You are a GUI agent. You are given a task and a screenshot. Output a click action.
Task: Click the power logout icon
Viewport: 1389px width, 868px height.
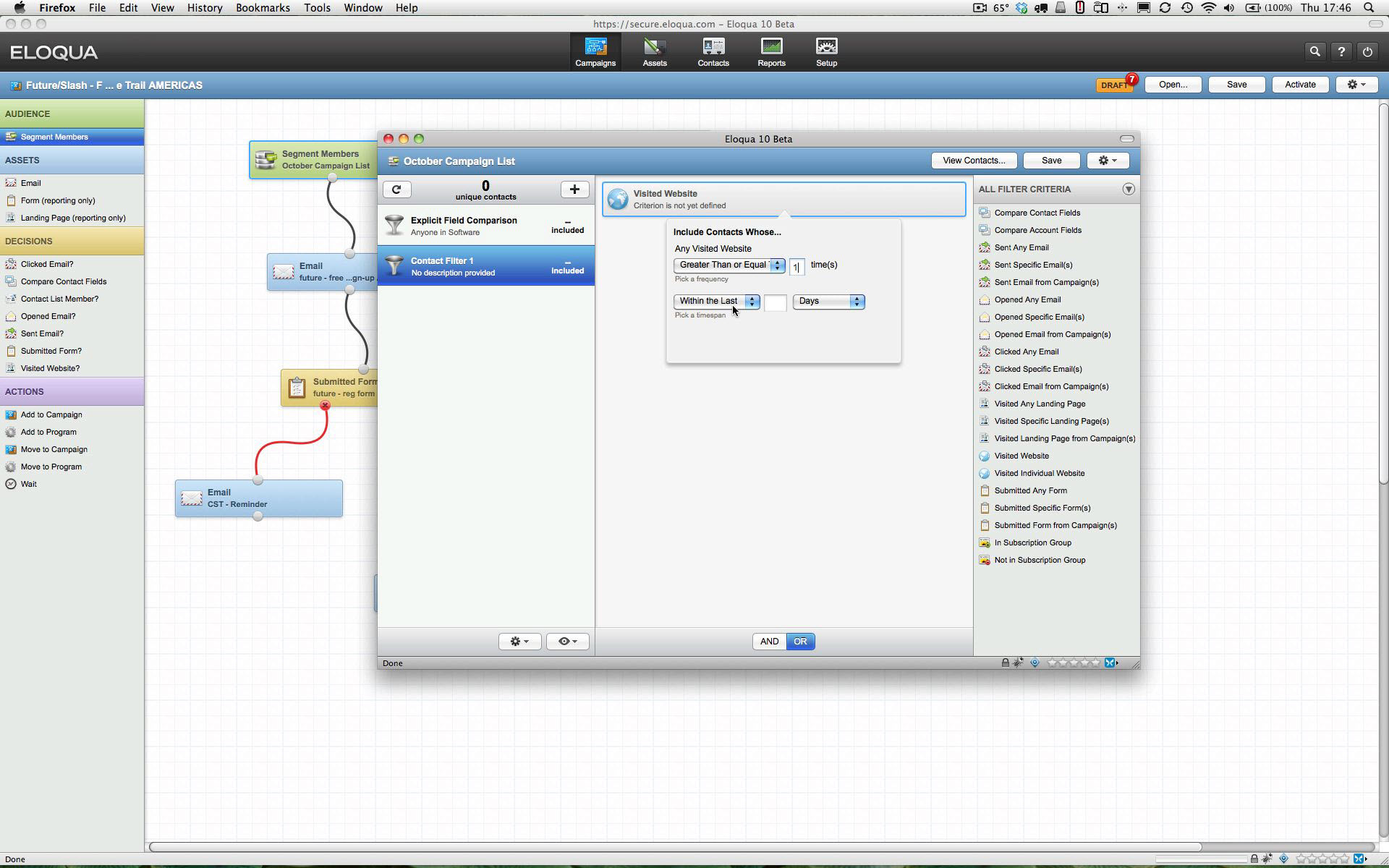tap(1367, 51)
